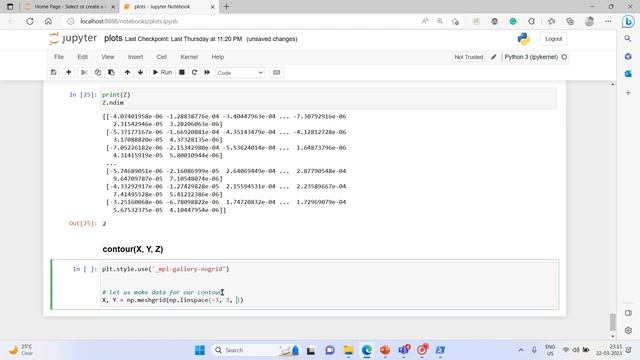The width and height of the screenshot is (640, 360).
Task: Click the Not Trusted button
Action: click(469, 57)
